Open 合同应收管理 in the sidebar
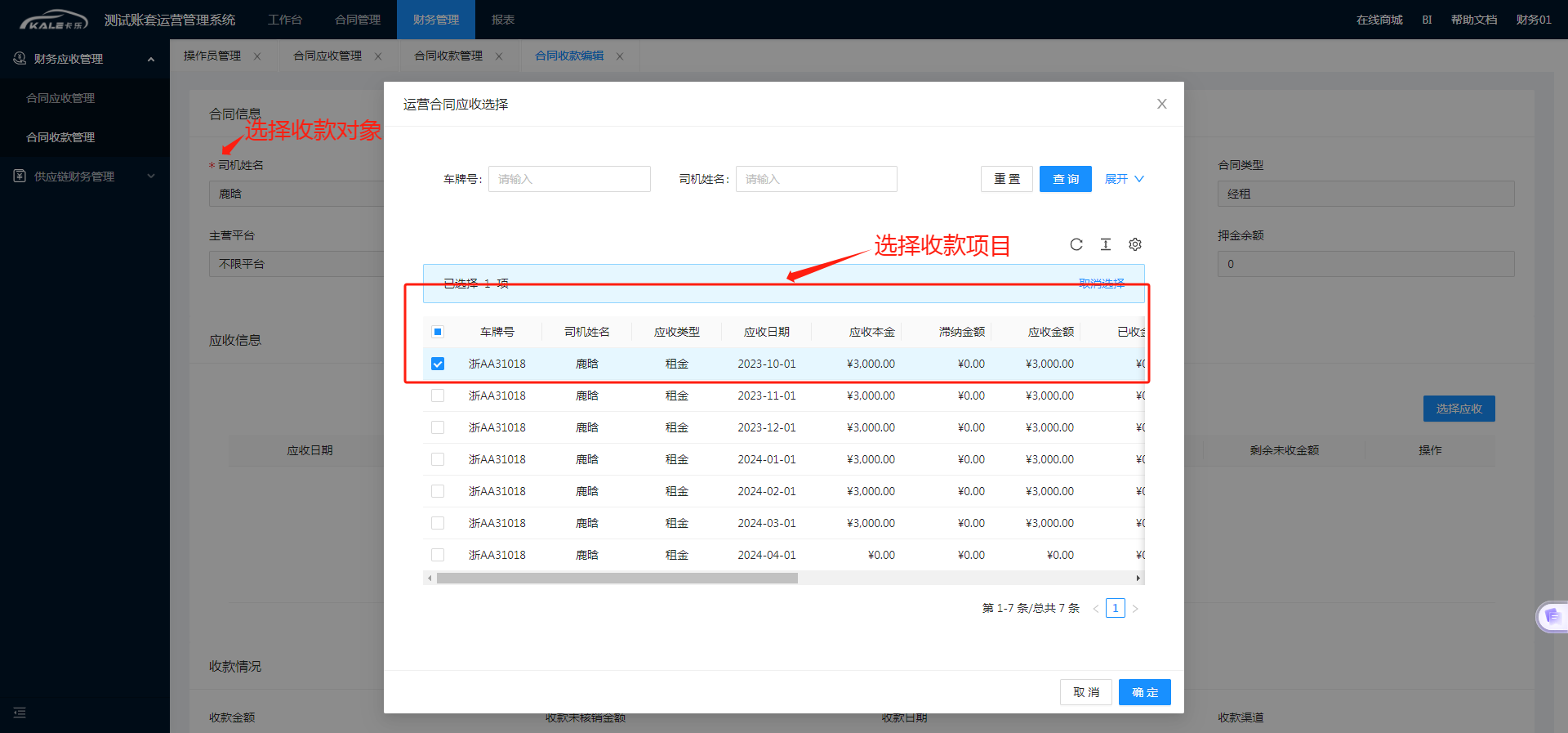Screen dimensions: 1568x733 (x=60, y=98)
